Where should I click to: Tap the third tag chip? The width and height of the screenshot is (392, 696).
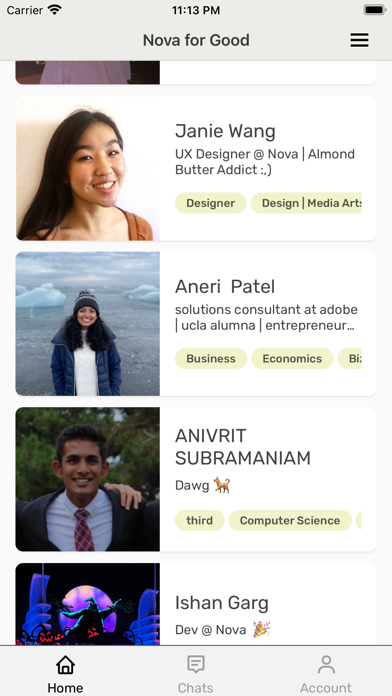point(199,521)
